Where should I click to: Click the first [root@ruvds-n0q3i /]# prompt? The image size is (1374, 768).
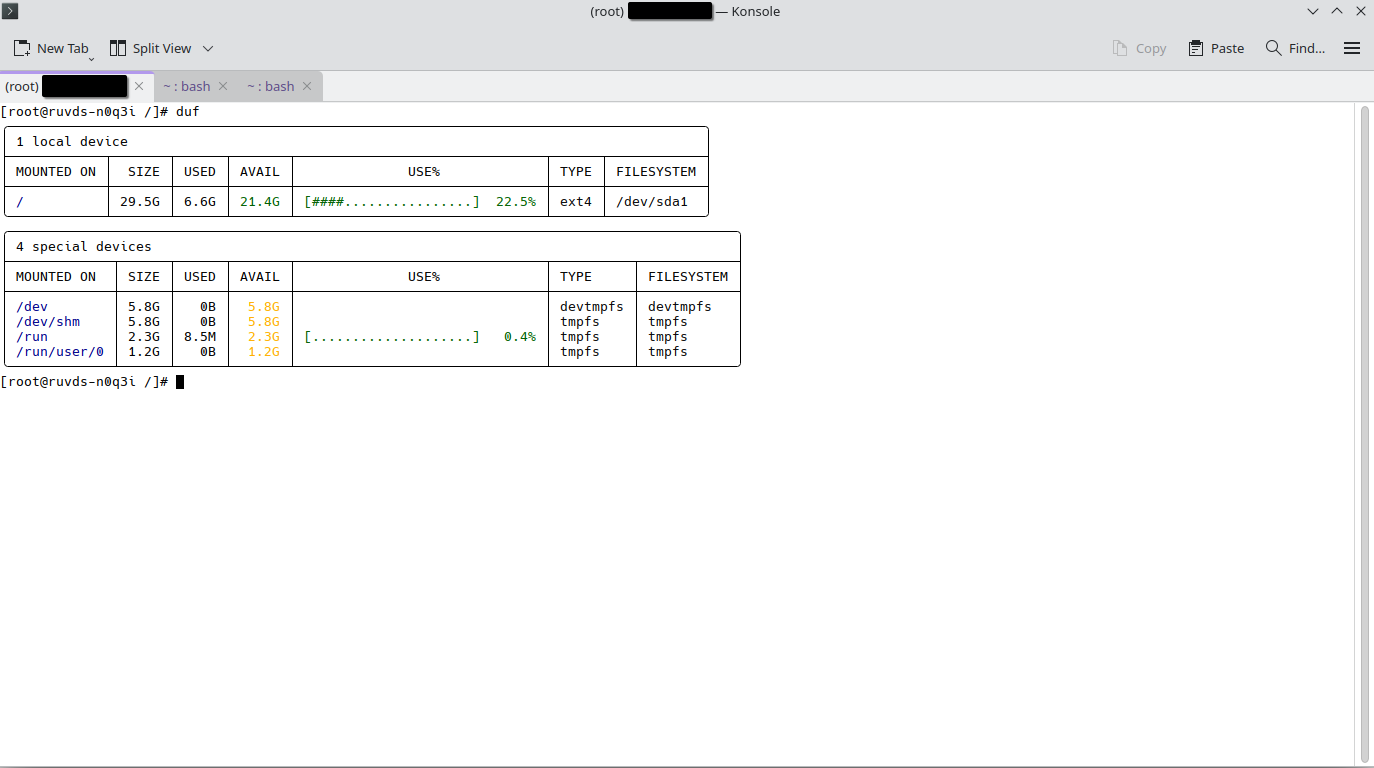click(84, 112)
